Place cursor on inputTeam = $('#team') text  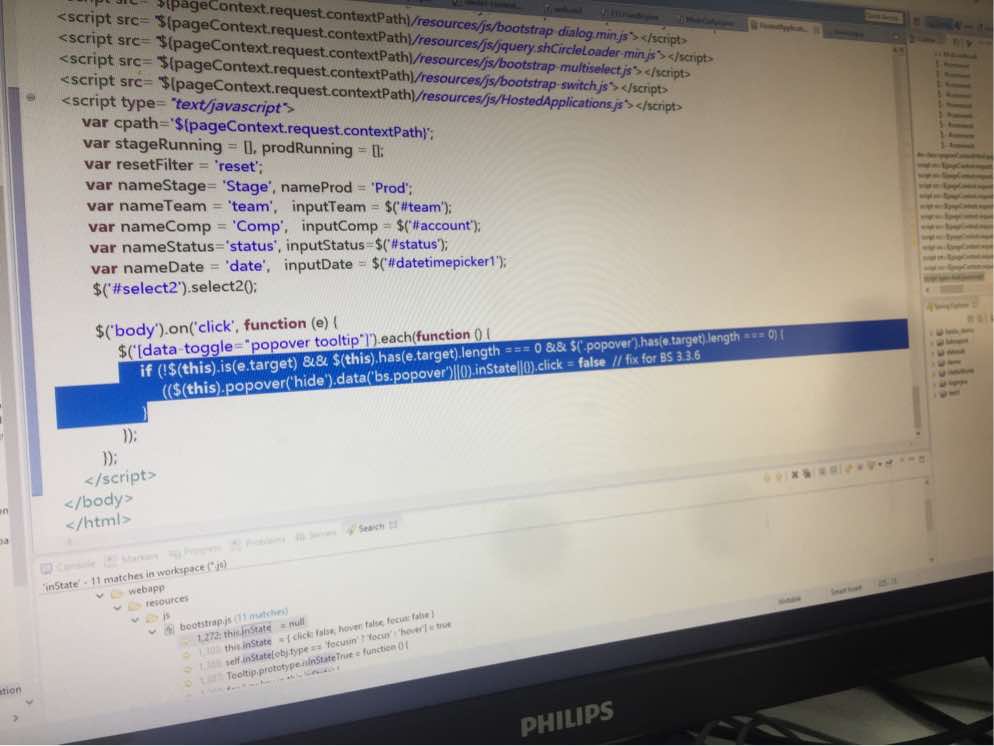(x=371, y=207)
